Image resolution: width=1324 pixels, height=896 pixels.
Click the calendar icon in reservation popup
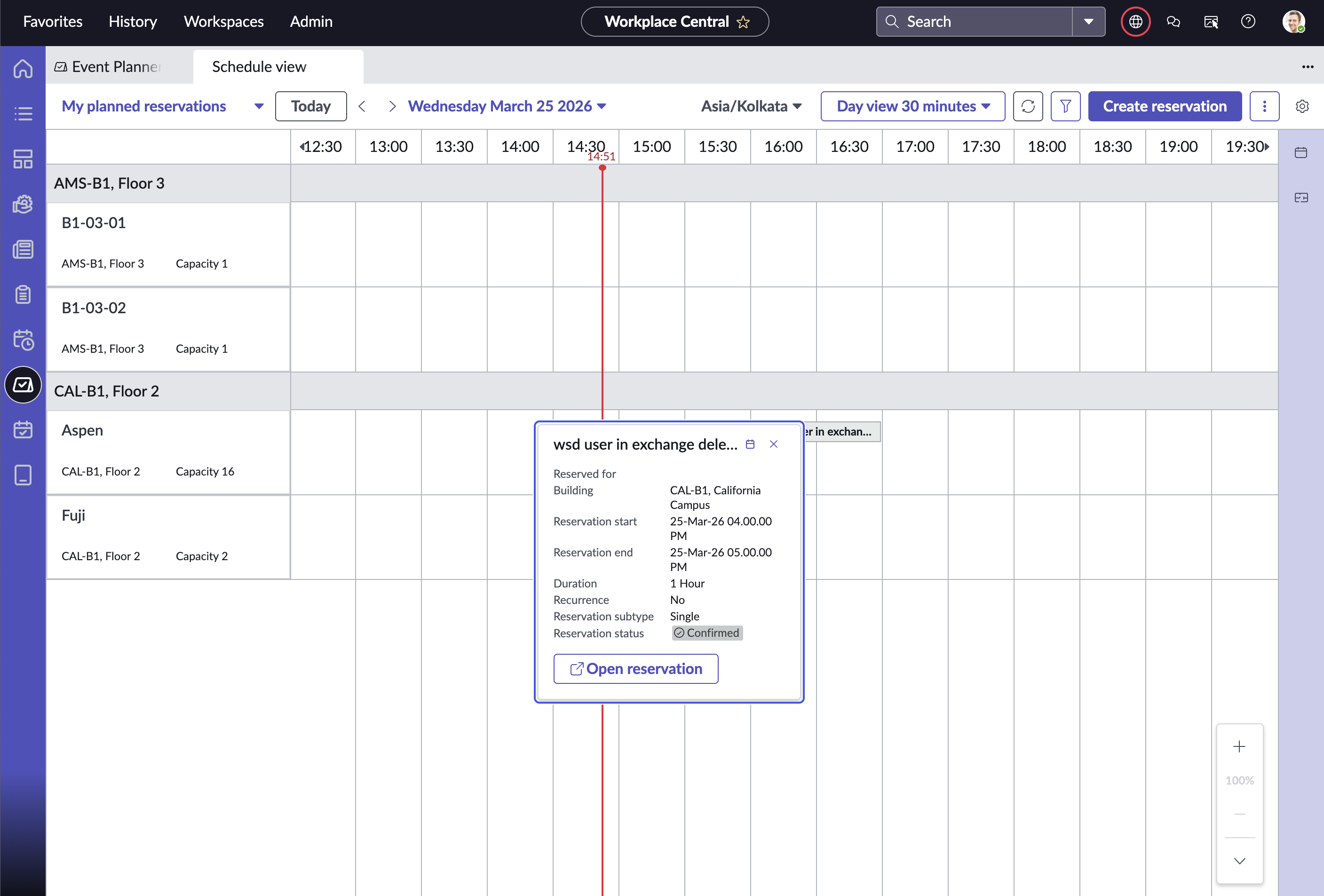tap(750, 444)
